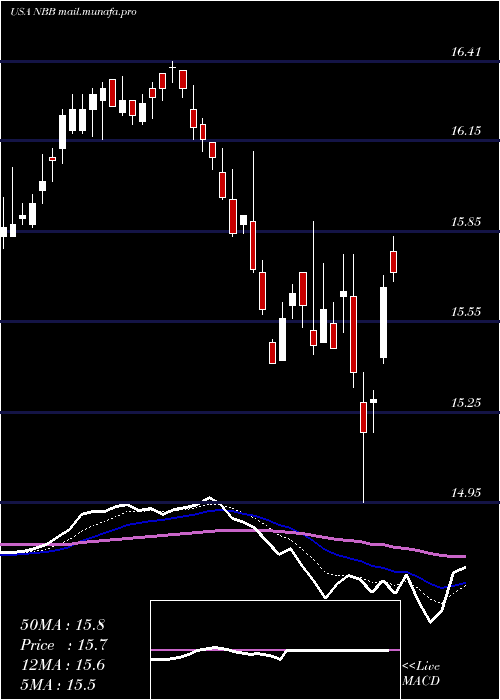Select the 14.95 price level label
The image size is (500, 700).
pos(466,493)
